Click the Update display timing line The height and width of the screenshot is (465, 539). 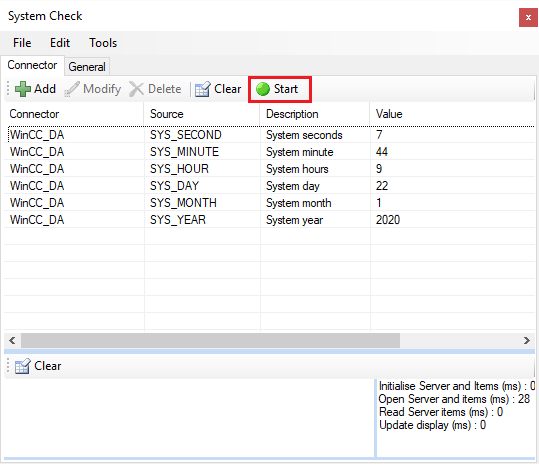(x=432, y=425)
